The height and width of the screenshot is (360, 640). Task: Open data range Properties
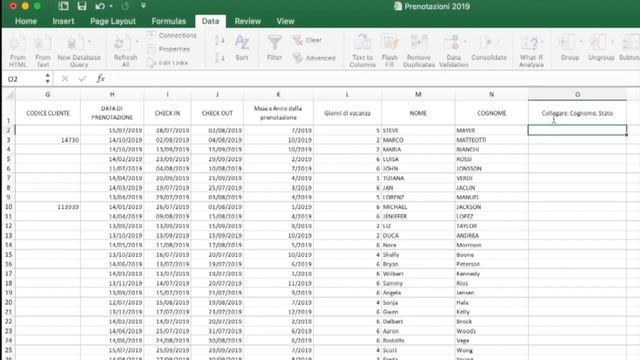[x=169, y=49]
